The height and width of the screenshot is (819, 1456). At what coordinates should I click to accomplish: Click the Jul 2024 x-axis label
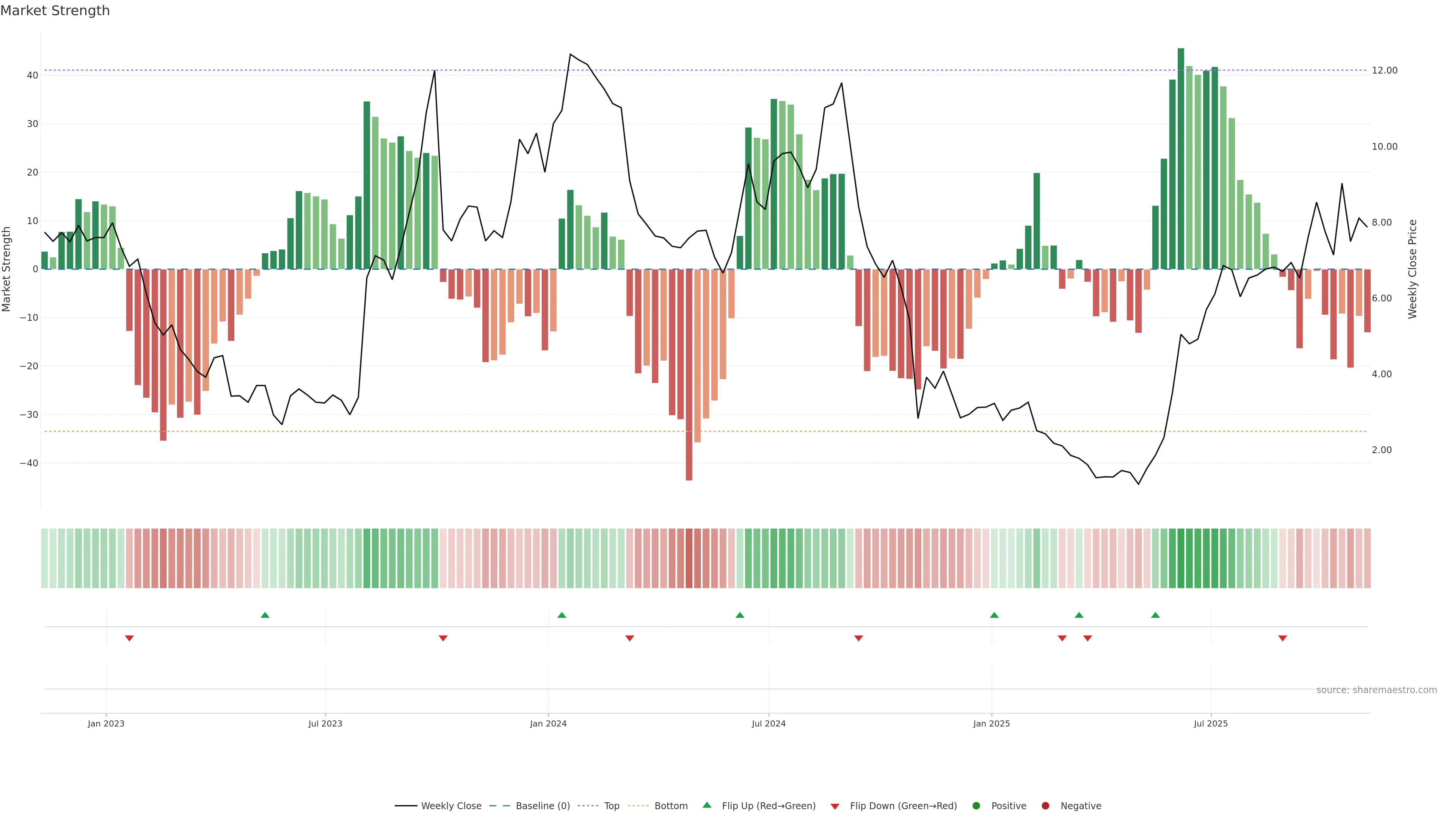click(x=768, y=723)
